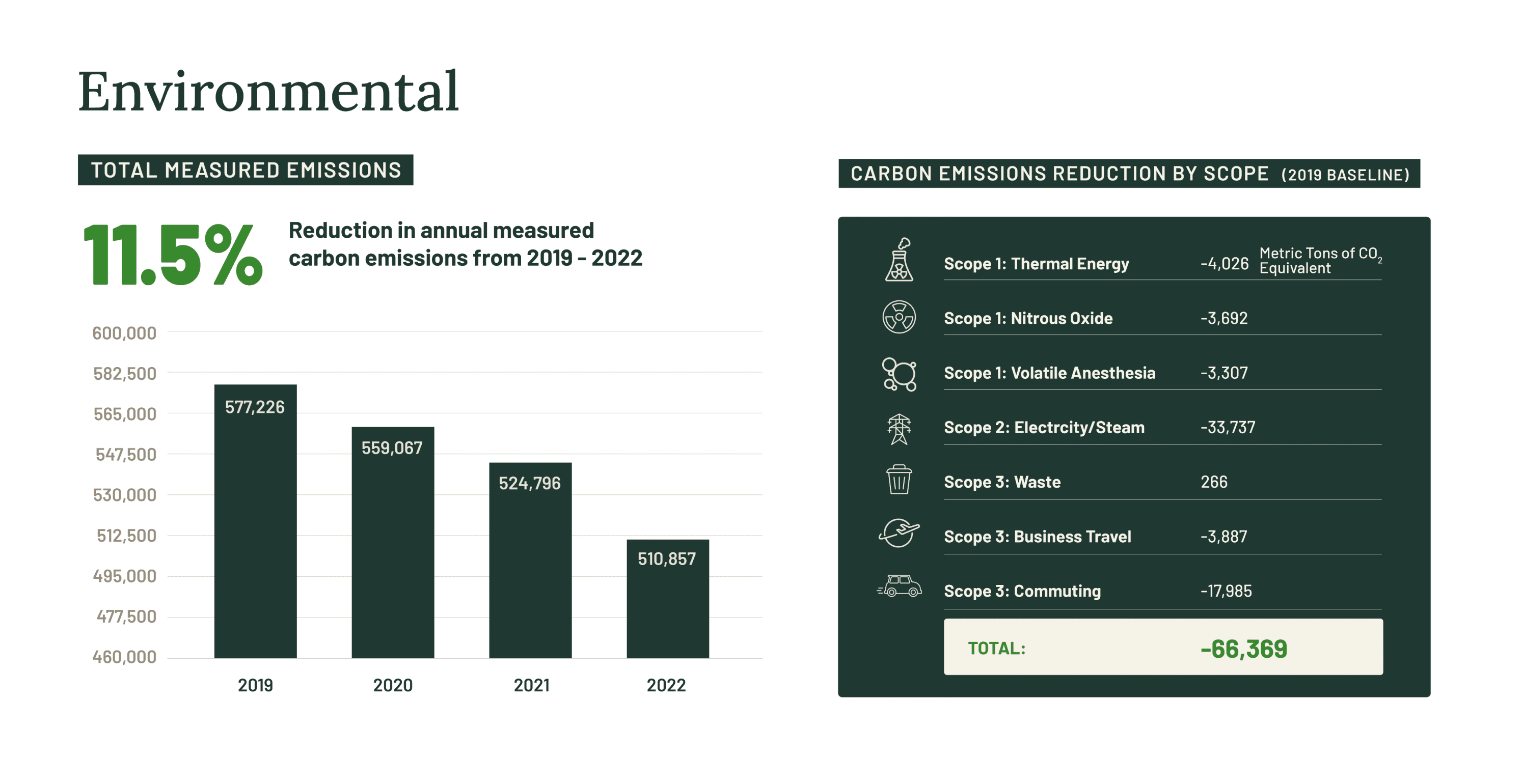Viewport: 1523px width, 784px height.
Task: Click the Environmental page title
Action: tap(268, 91)
